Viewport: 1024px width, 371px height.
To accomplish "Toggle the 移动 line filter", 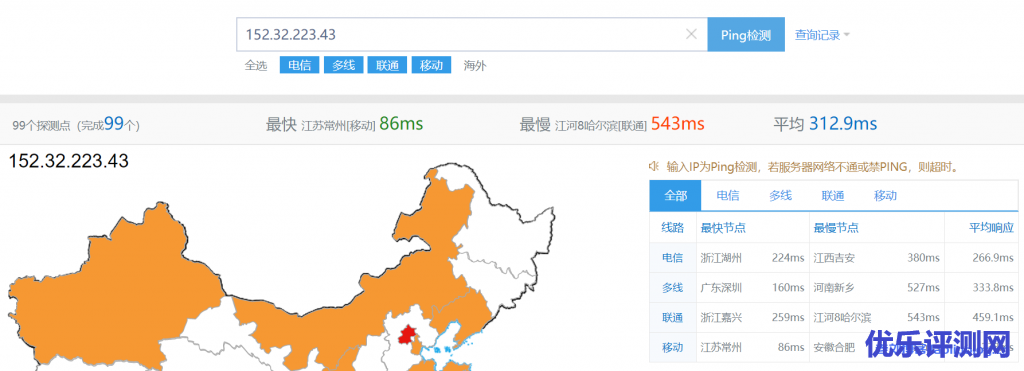I will pyautogui.click(x=431, y=65).
